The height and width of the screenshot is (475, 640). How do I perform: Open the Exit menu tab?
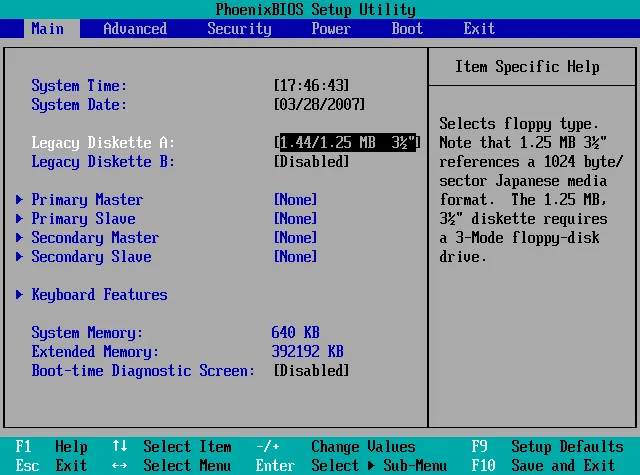tap(479, 29)
